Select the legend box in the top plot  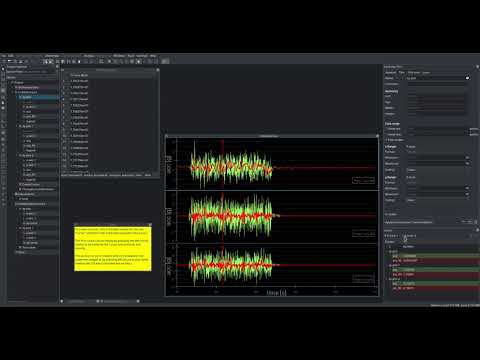(x=363, y=180)
